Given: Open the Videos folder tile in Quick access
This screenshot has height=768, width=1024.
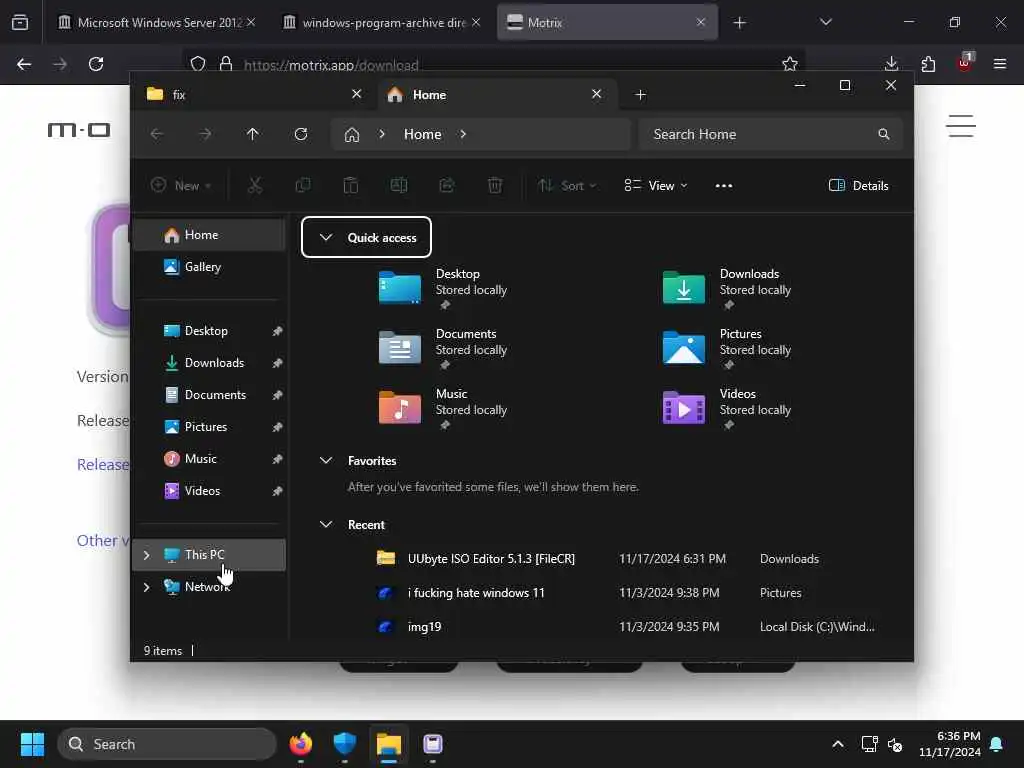Looking at the screenshot, I should [728, 408].
